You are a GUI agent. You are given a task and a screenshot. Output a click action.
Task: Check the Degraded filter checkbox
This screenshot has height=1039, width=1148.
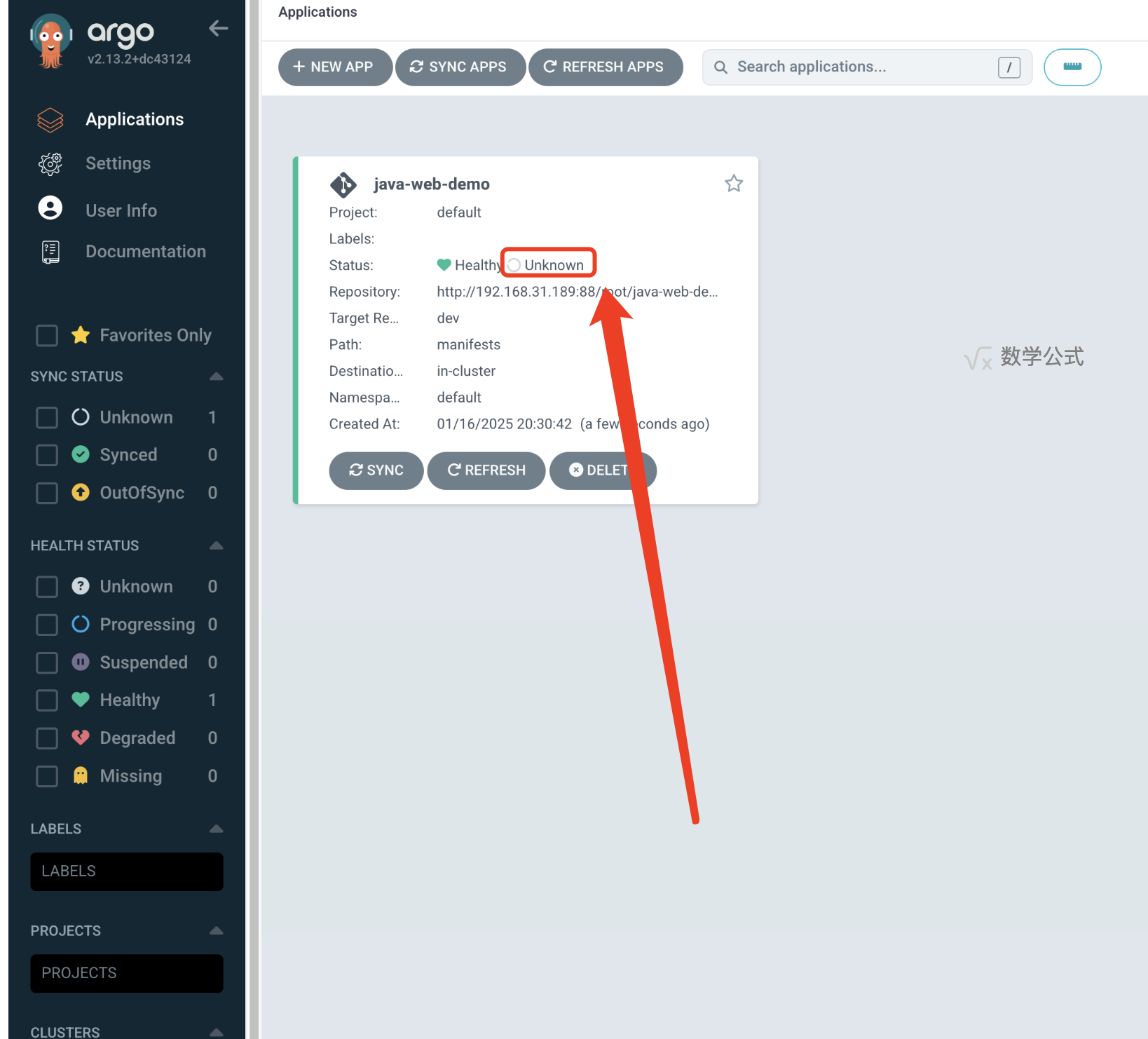coord(47,738)
